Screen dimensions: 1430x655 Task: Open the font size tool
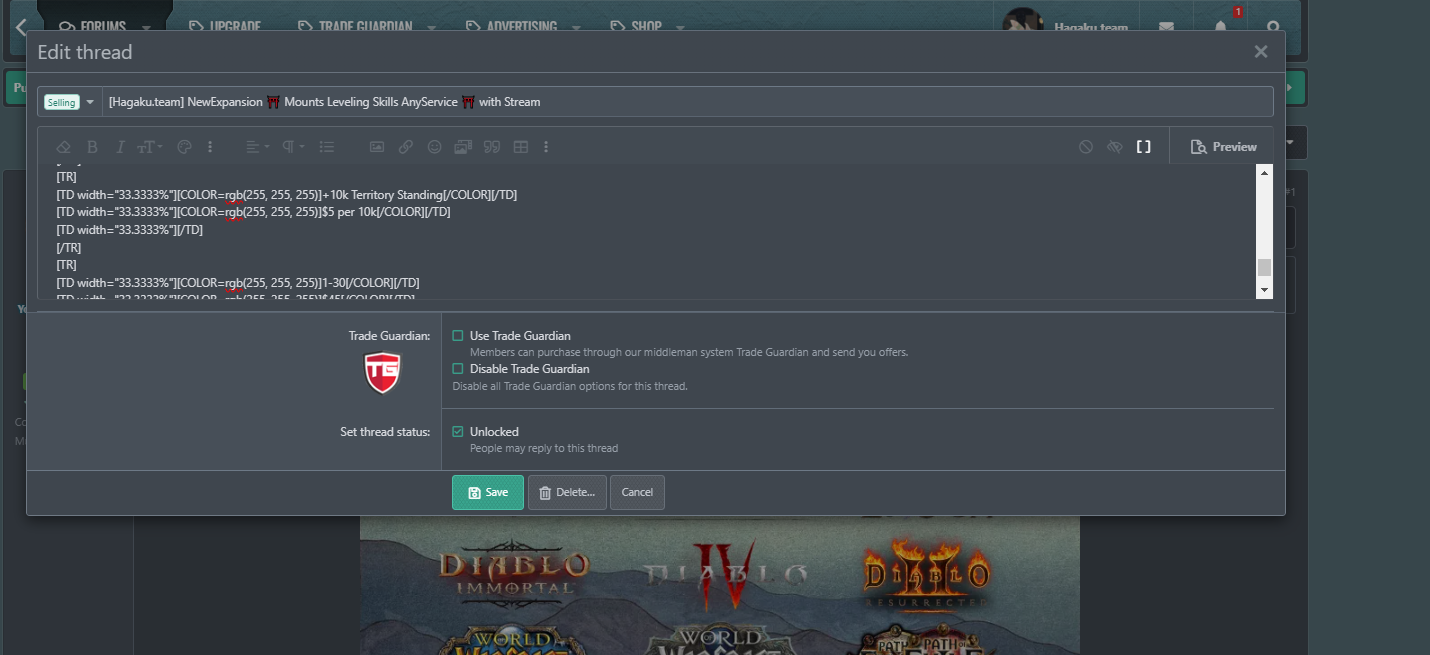coord(150,147)
